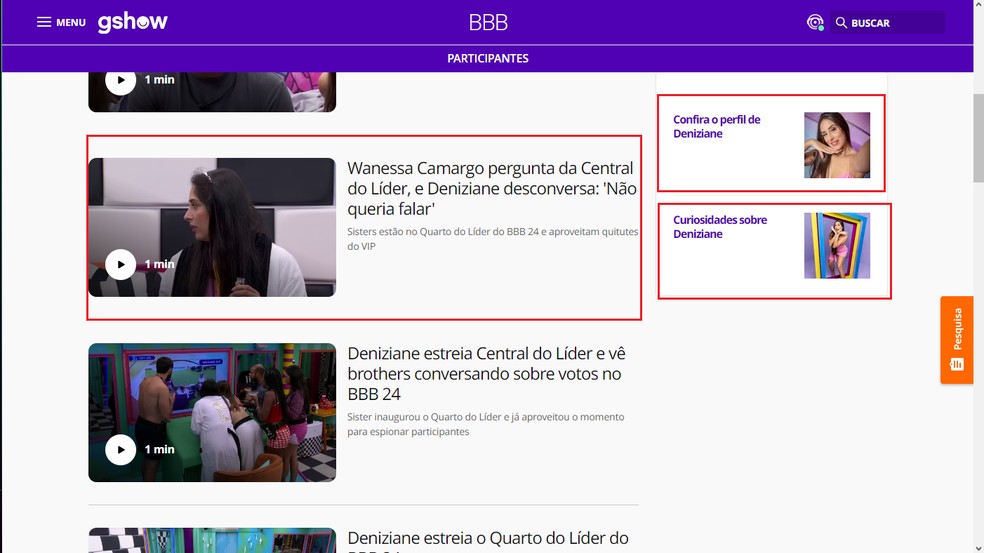The width and height of the screenshot is (984, 553).
Task: Click 'Sisters estão no Quarto do Líder' description
Action: (493, 239)
